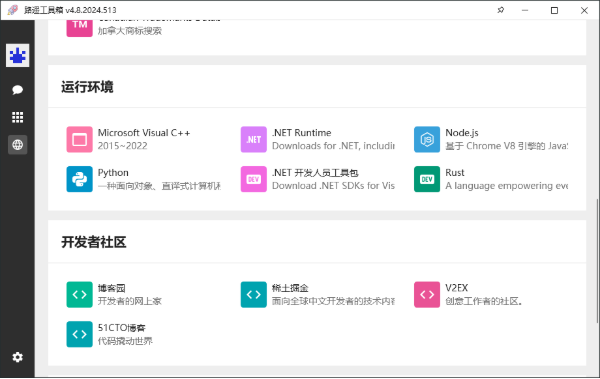This screenshot has width=600, height=379.
Task: Click the 加拿大商标搜索 TM icon
Action: 80,28
